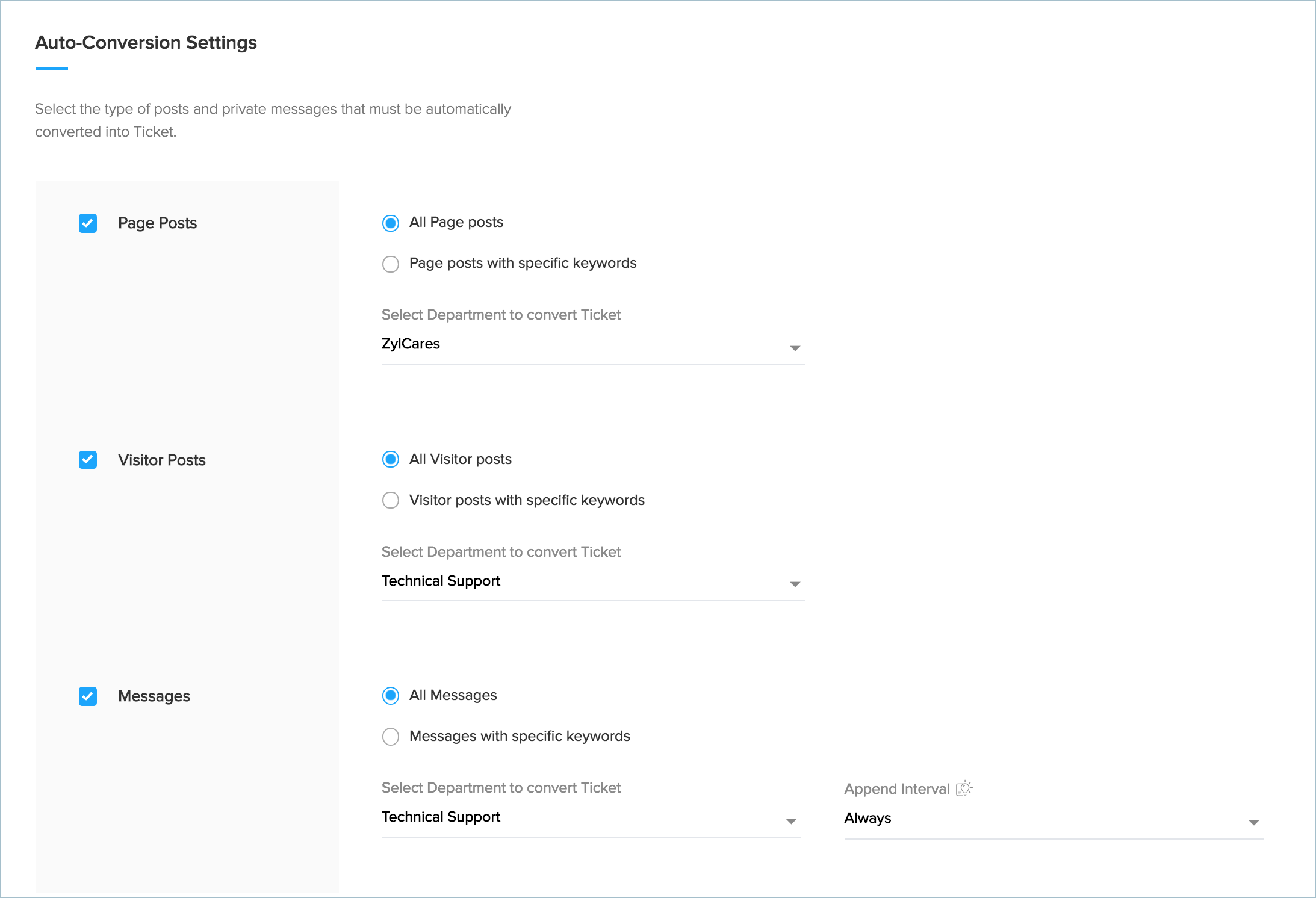
Task: Select the All Page posts radio button
Action: pyautogui.click(x=391, y=223)
